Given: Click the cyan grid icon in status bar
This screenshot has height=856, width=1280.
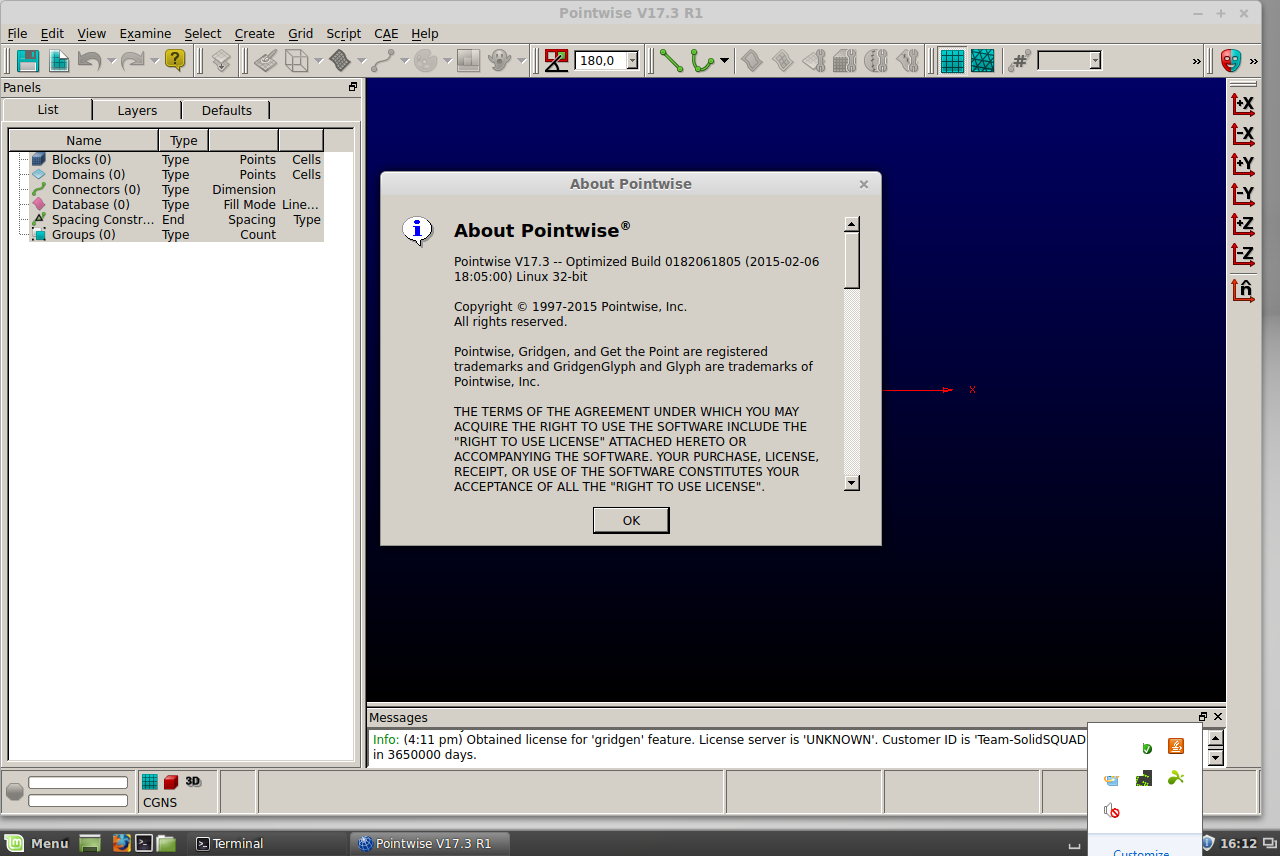Looking at the screenshot, I should [x=149, y=782].
